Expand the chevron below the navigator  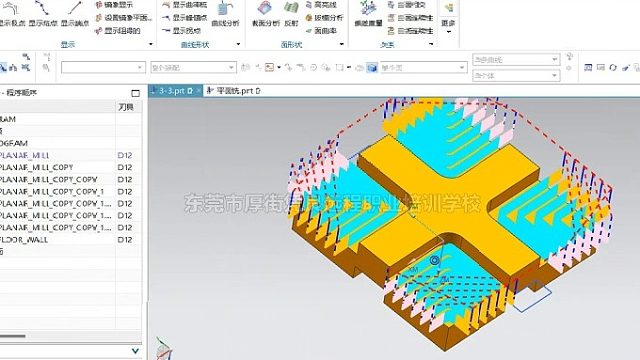click(x=136, y=351)
